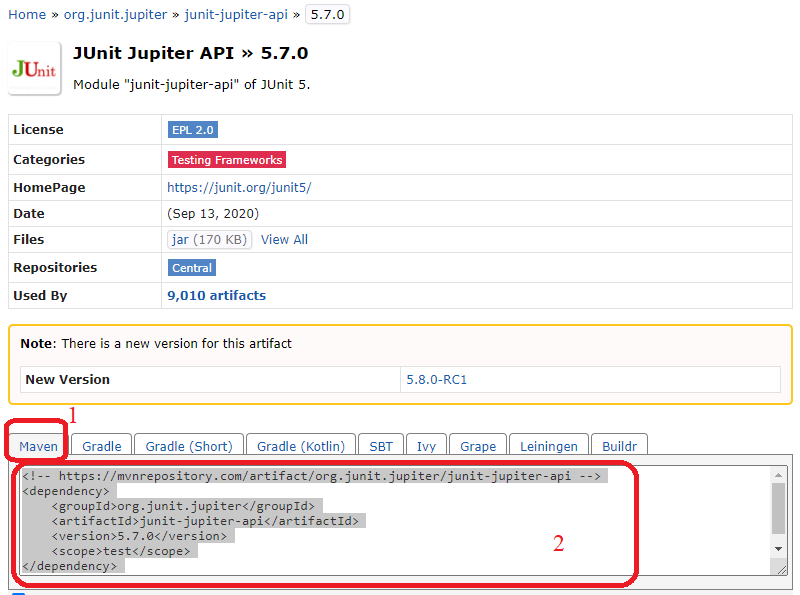Click the 'Categories' row label
Screen dimensions: 800x595
pyautogui.click(x=49, y=160)
